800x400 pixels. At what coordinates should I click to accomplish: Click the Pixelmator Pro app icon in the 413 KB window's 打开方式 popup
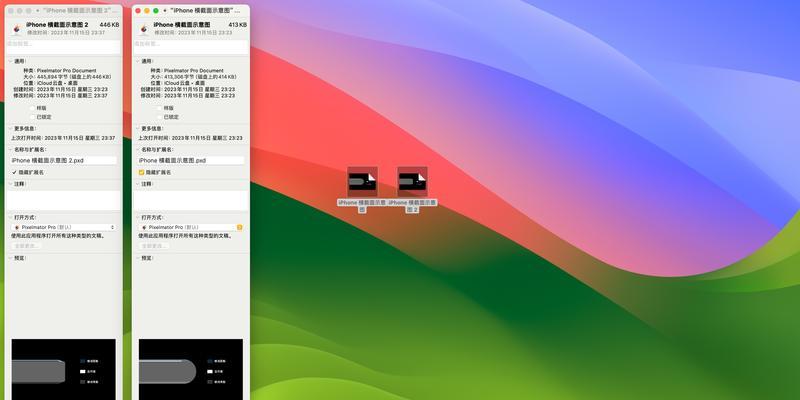144,228
